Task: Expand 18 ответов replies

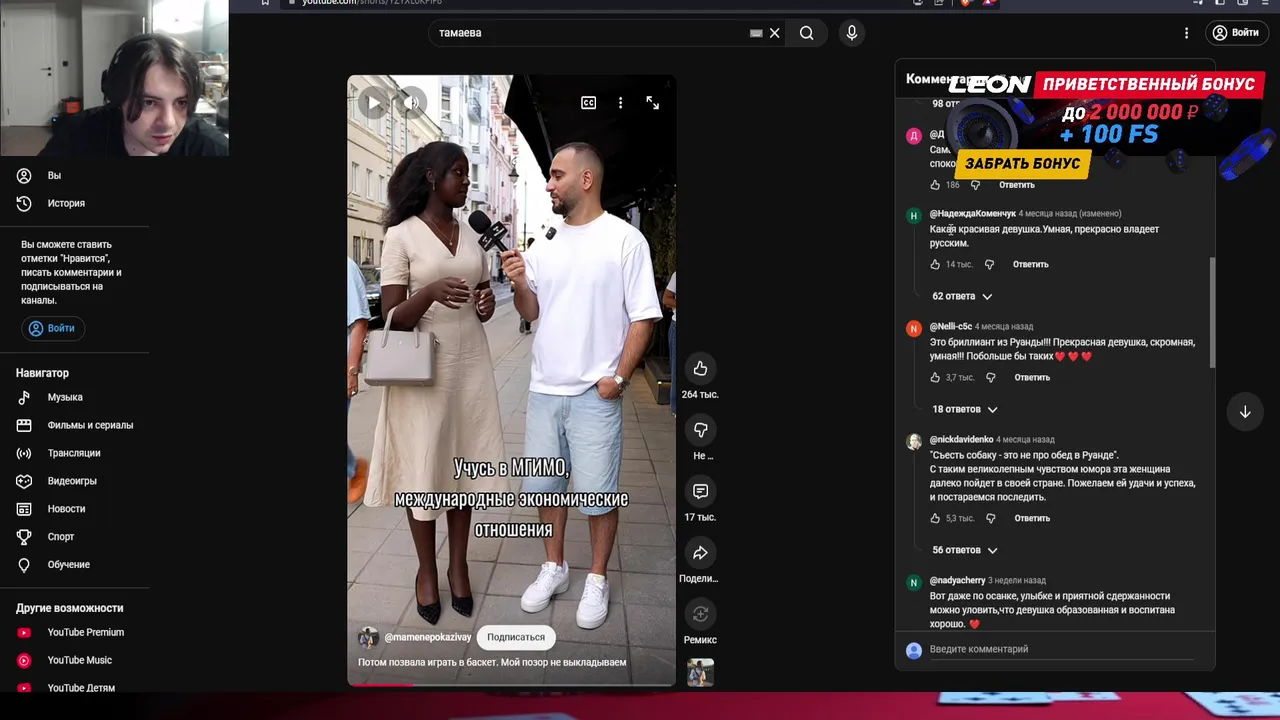Action: [965, 409]
